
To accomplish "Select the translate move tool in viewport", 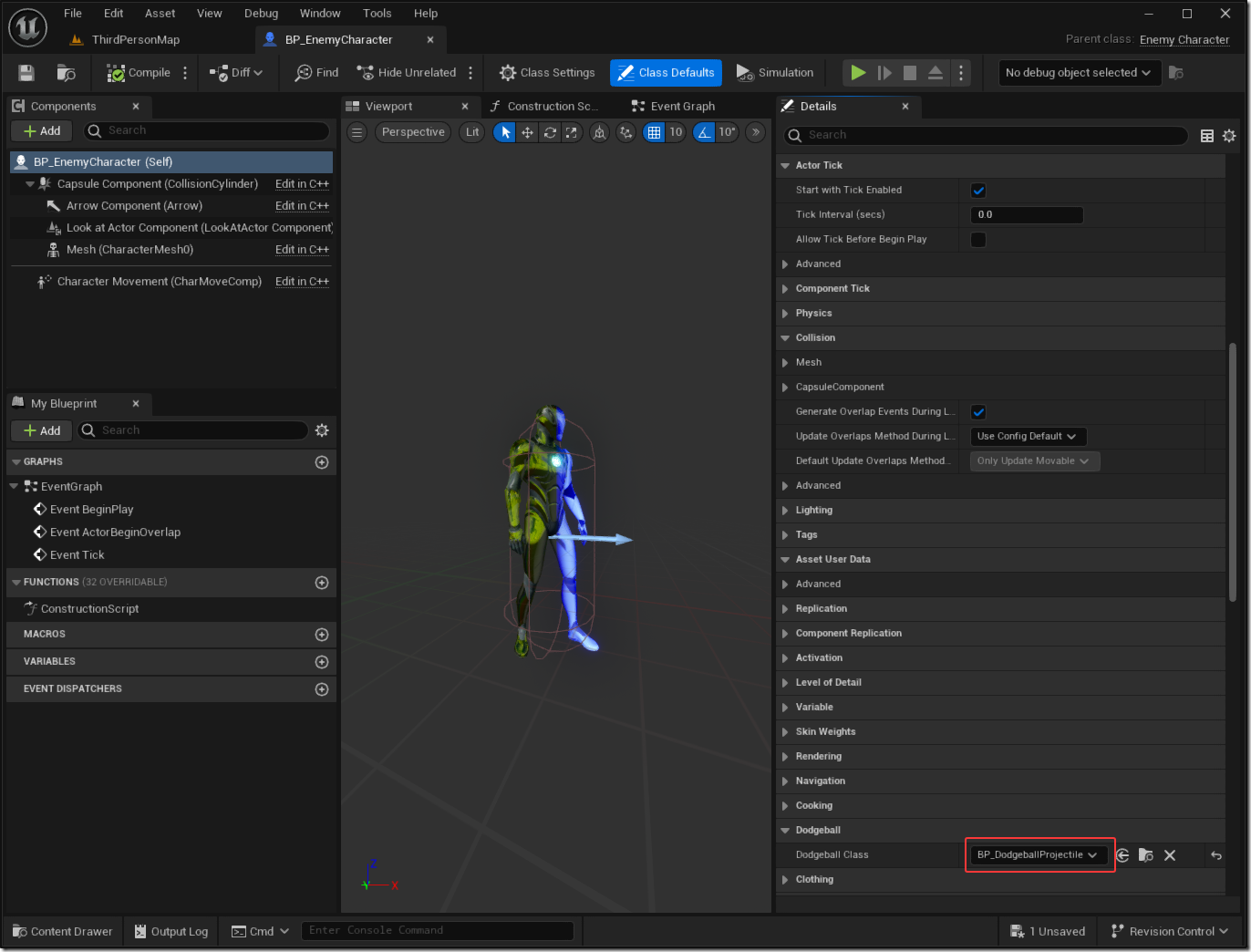I will [x=527, y=132].
